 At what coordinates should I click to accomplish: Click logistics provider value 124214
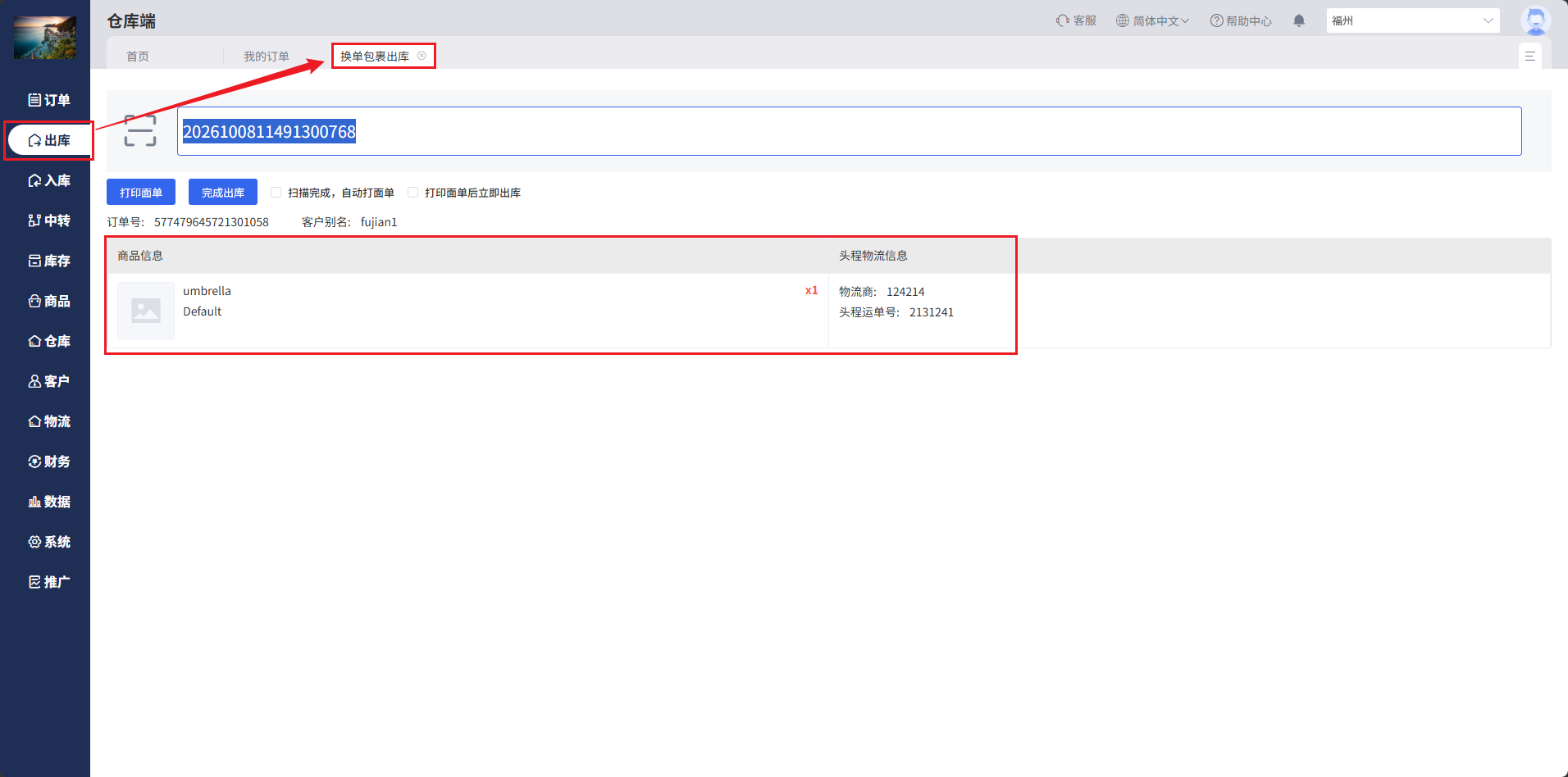(x=905, y=292)
